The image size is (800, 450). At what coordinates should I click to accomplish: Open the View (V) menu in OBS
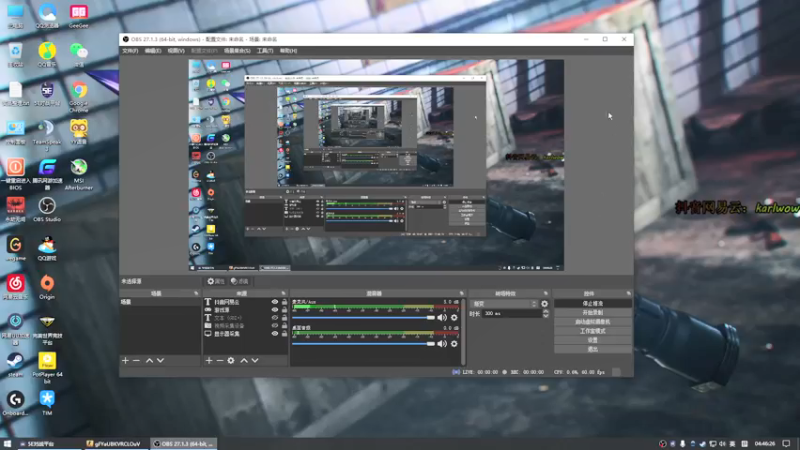pyautogui.click(x=176, y=51)
